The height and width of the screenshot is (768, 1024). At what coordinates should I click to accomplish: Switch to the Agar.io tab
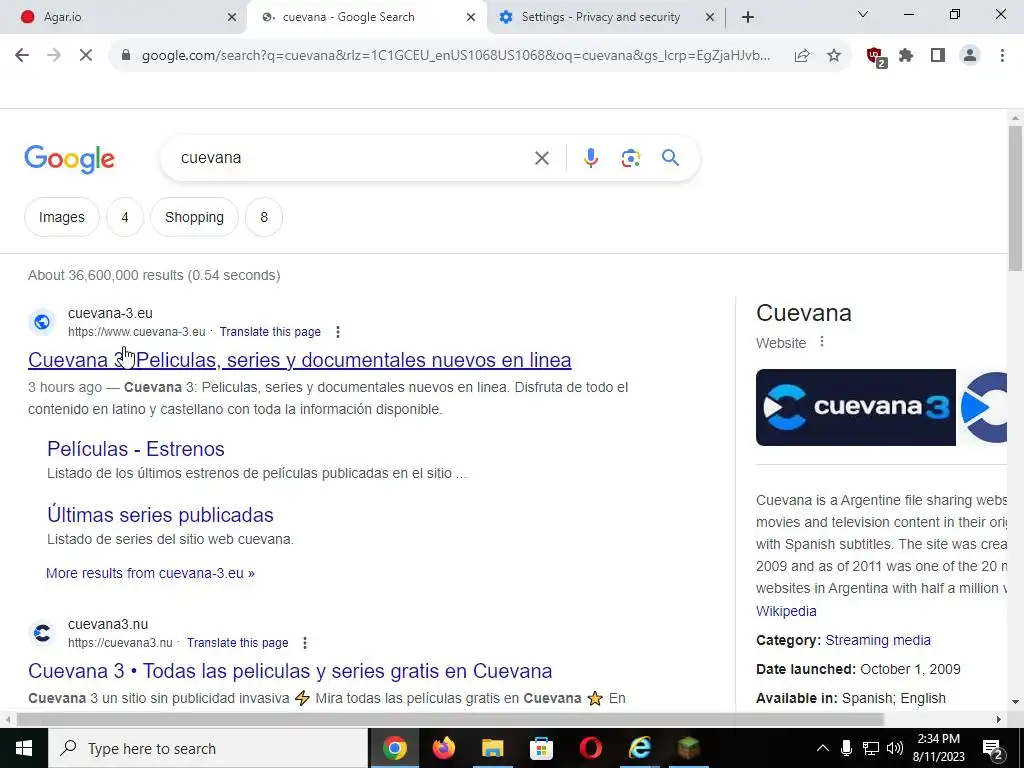coord(123,17)
